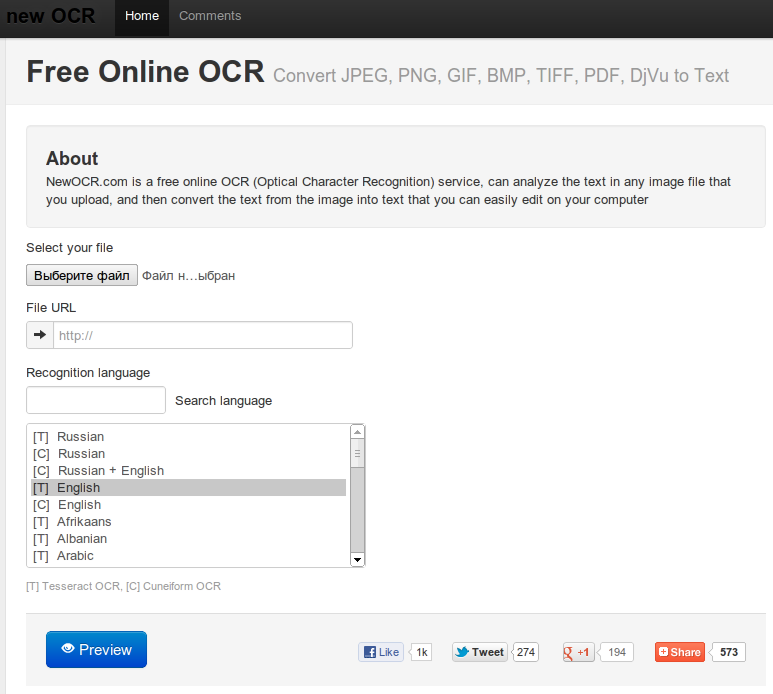
Task: Click the Twitter Tweet button
Action: (x=480, y=652)
